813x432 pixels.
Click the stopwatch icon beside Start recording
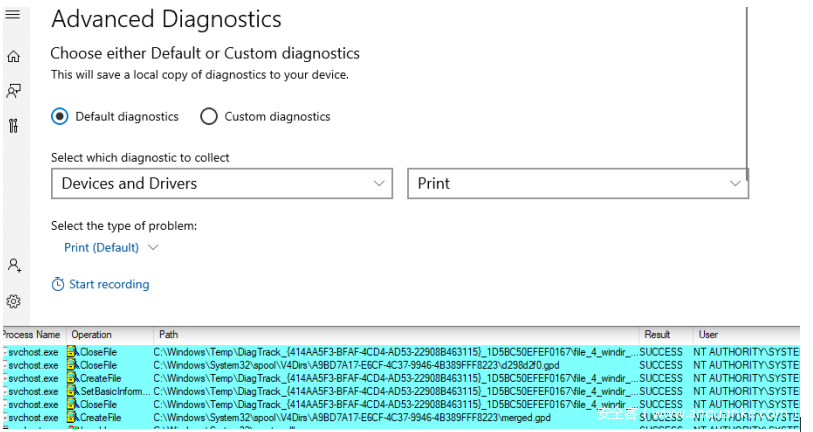[x=58, y=285]
